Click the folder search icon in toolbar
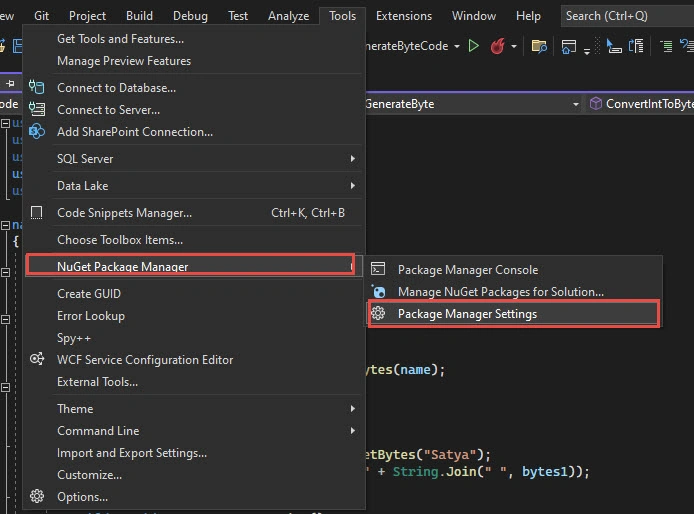The height and width of the screenshot is (514, 694). [x=539, y=46]
